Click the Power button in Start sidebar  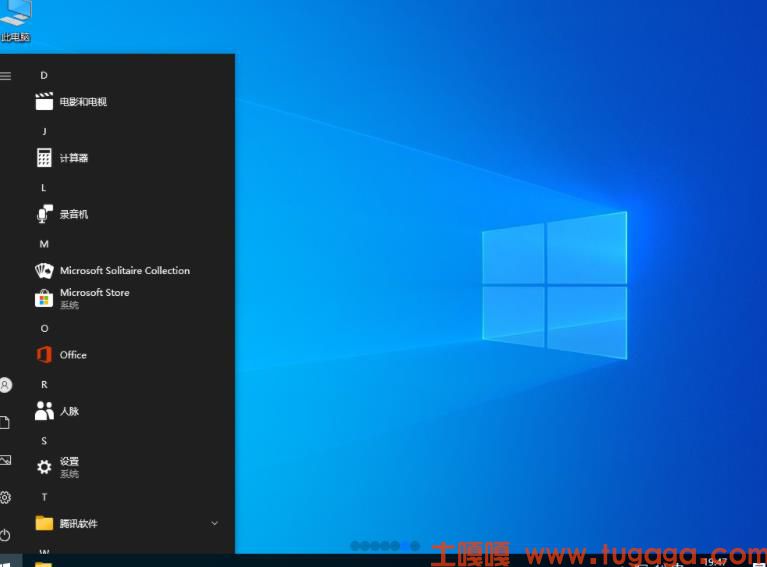pyautogui.click(x=5, y=535)
